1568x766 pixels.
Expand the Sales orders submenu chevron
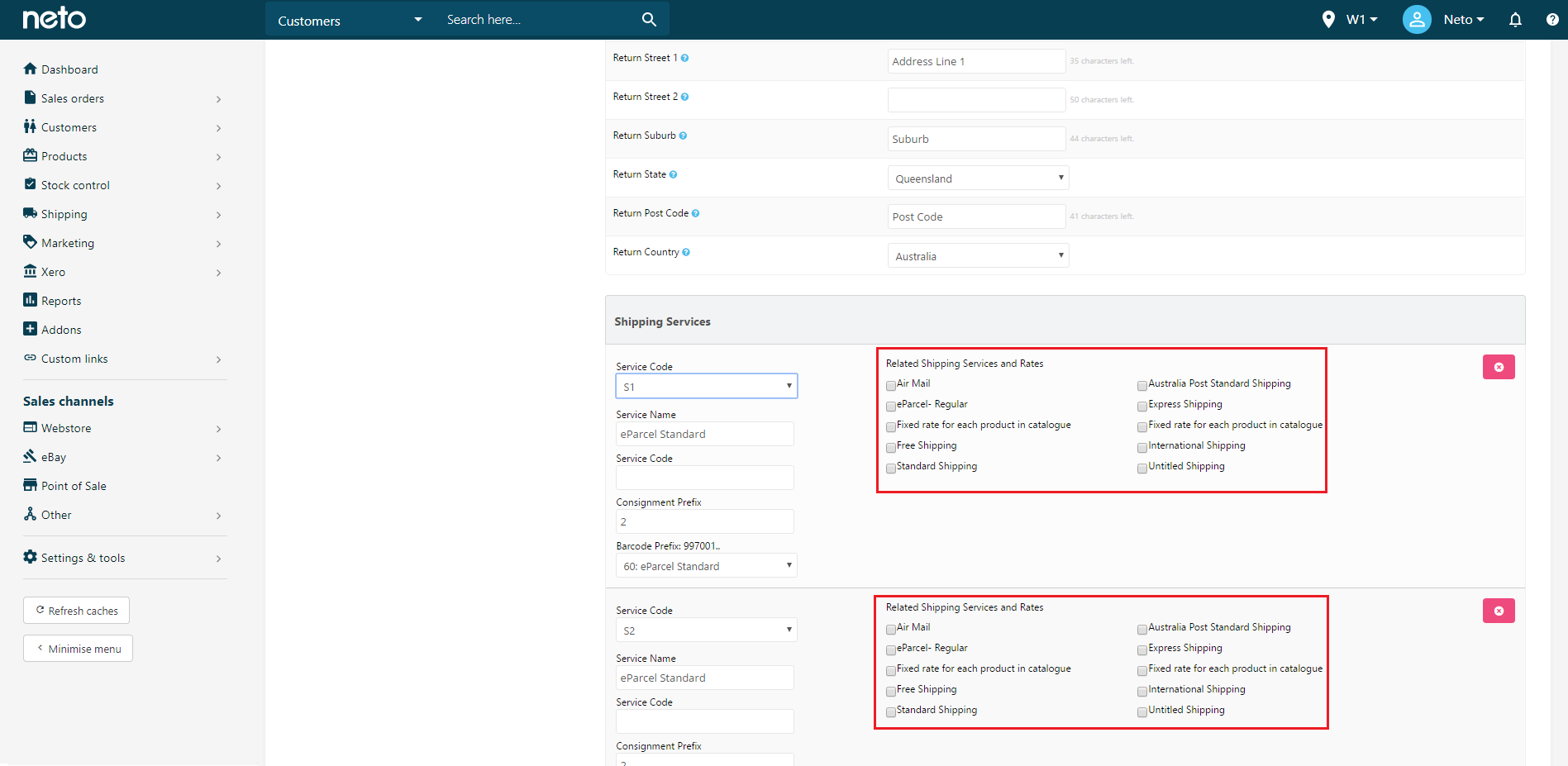pyautogui.click(x=218, y=99)
